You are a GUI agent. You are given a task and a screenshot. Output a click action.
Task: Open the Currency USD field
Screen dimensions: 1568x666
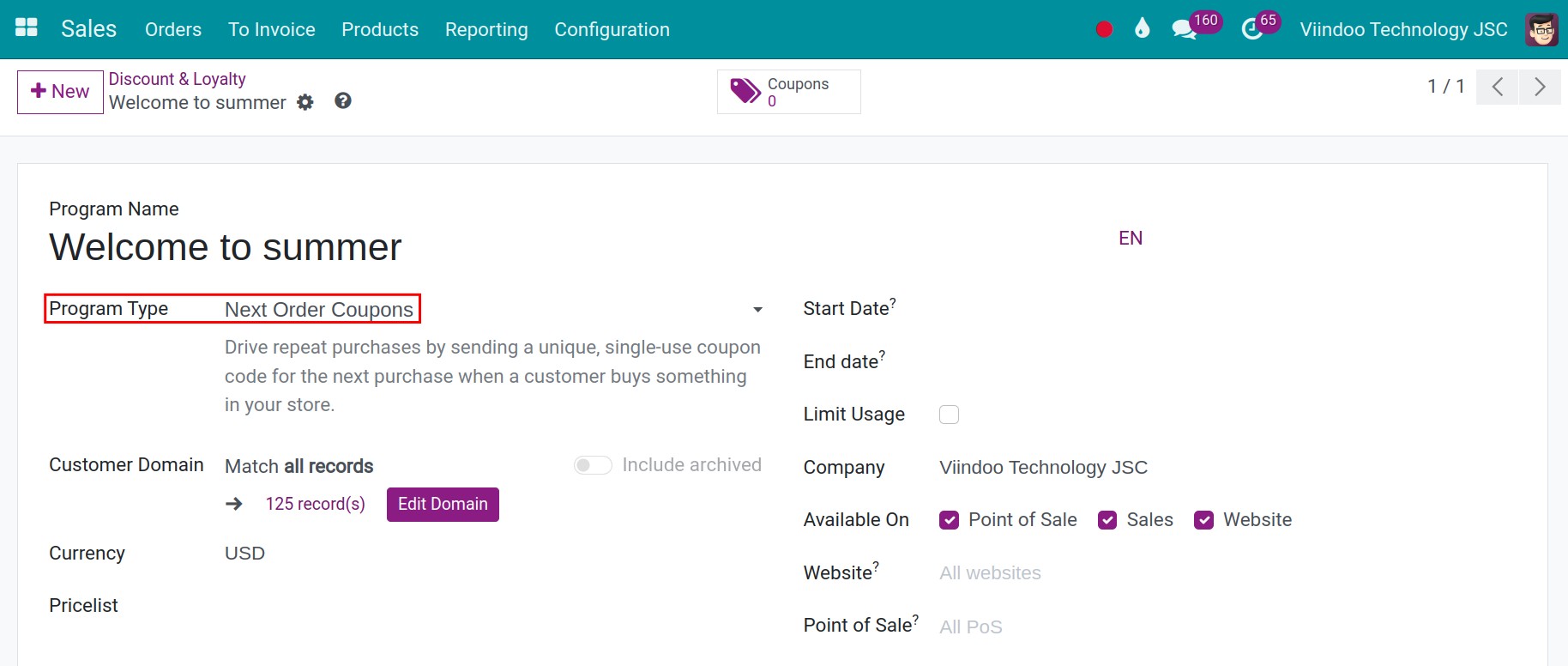pos(493,554)
